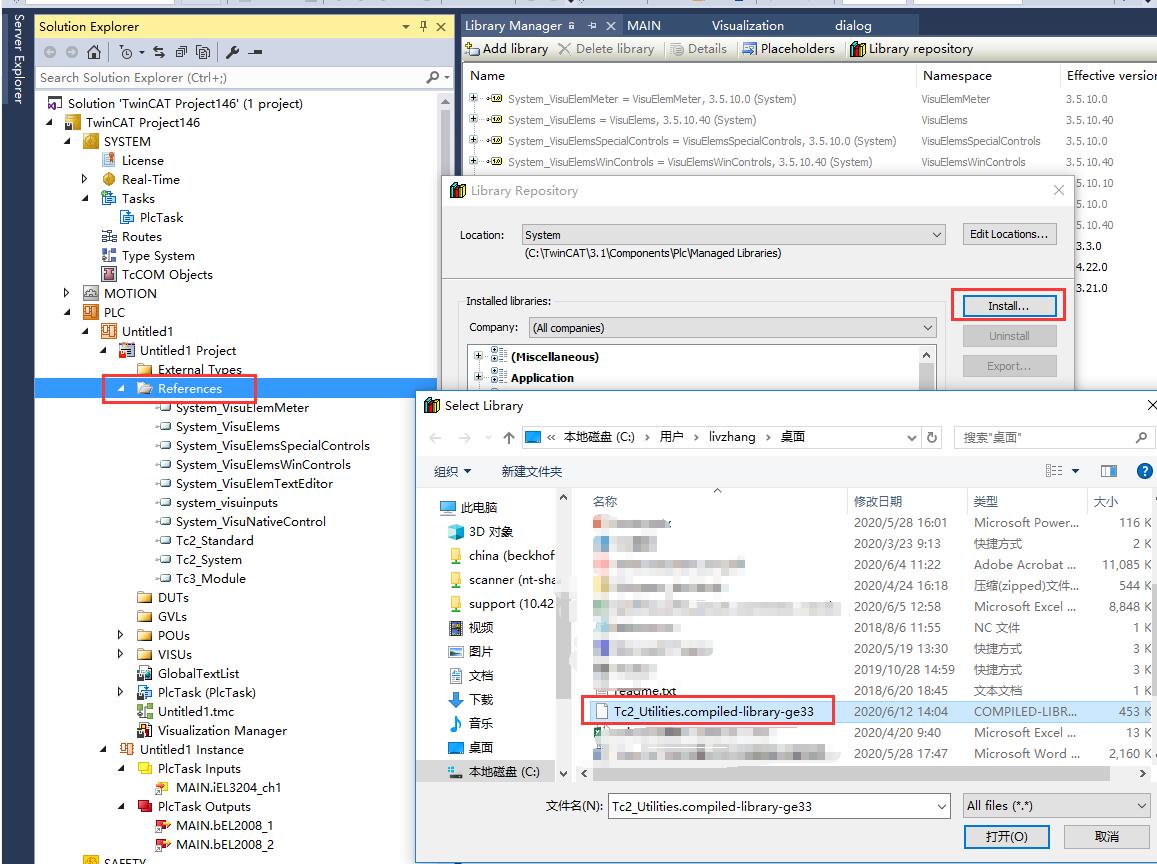Viewport: 1157px width, 864px height.
Task: Open Library repository toolbar item
Action: tap(911, 49)
